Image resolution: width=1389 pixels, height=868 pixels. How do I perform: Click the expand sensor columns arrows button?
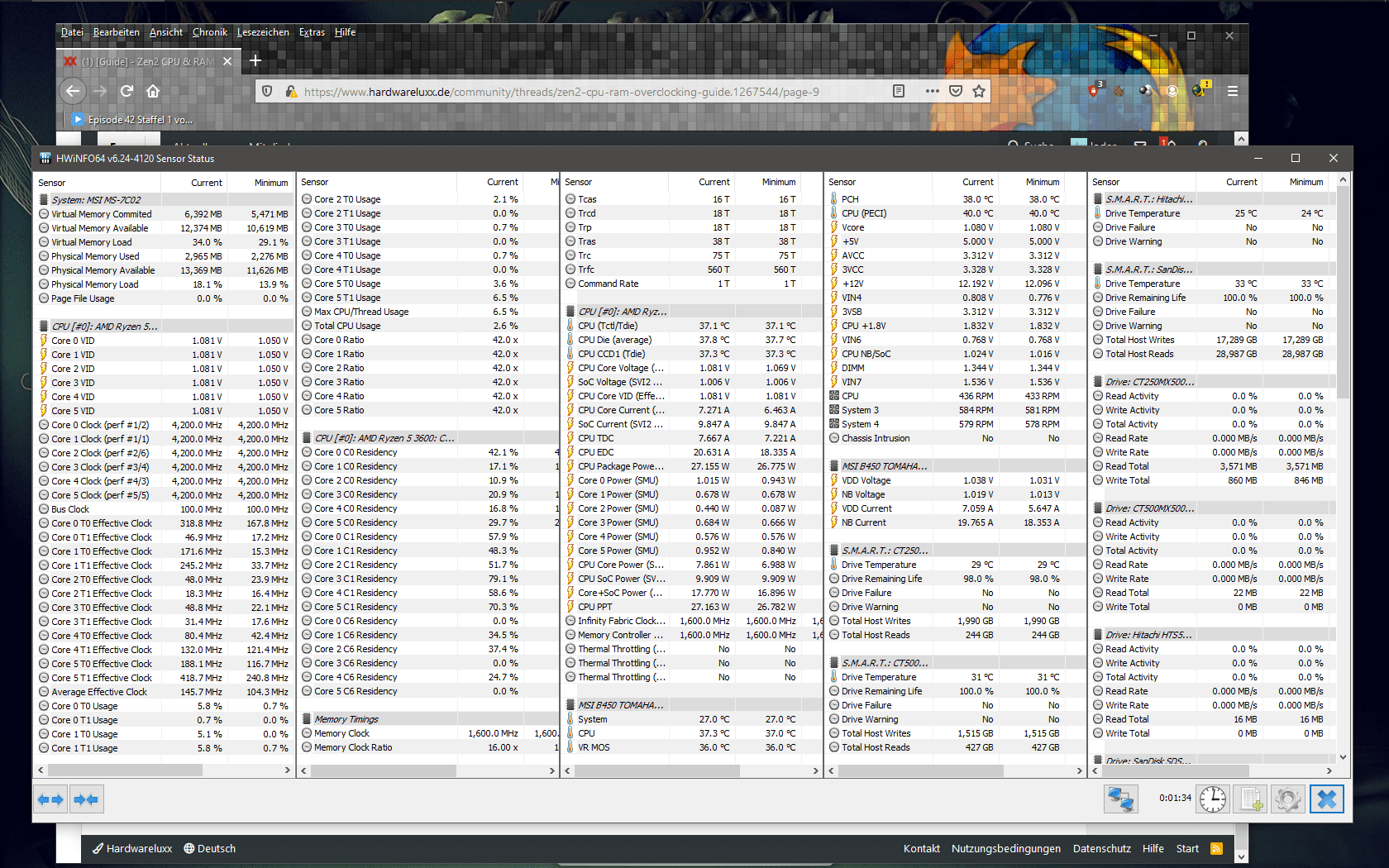coord(50,799)
